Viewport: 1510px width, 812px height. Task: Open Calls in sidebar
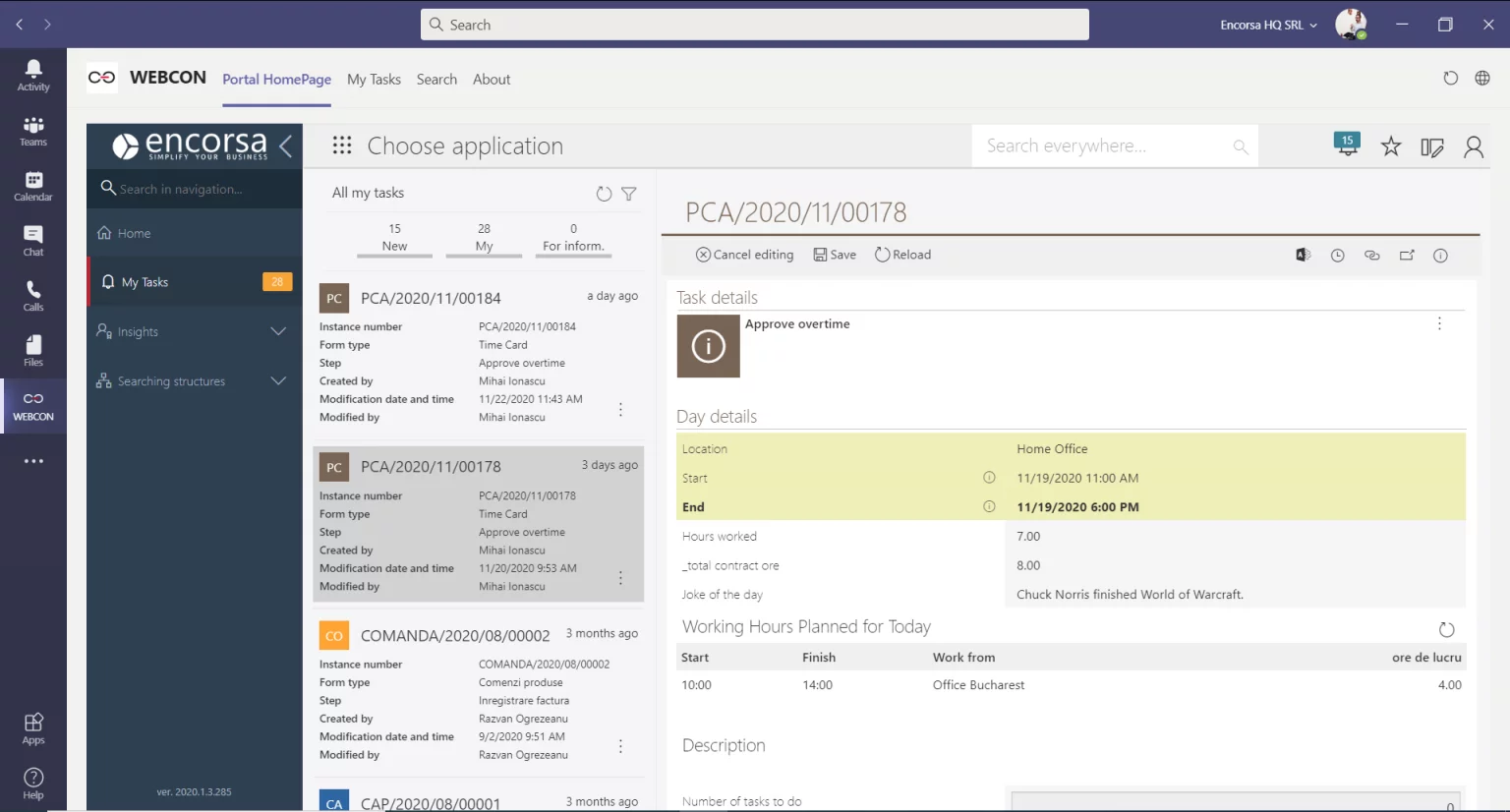33,296
